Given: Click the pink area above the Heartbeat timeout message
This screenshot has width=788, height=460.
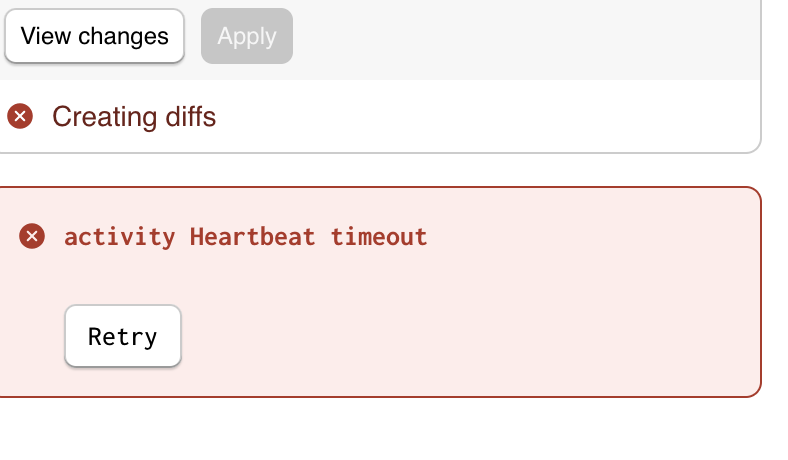Looking at the screenshot, I should pyautogui.click(x=382, y=205).
